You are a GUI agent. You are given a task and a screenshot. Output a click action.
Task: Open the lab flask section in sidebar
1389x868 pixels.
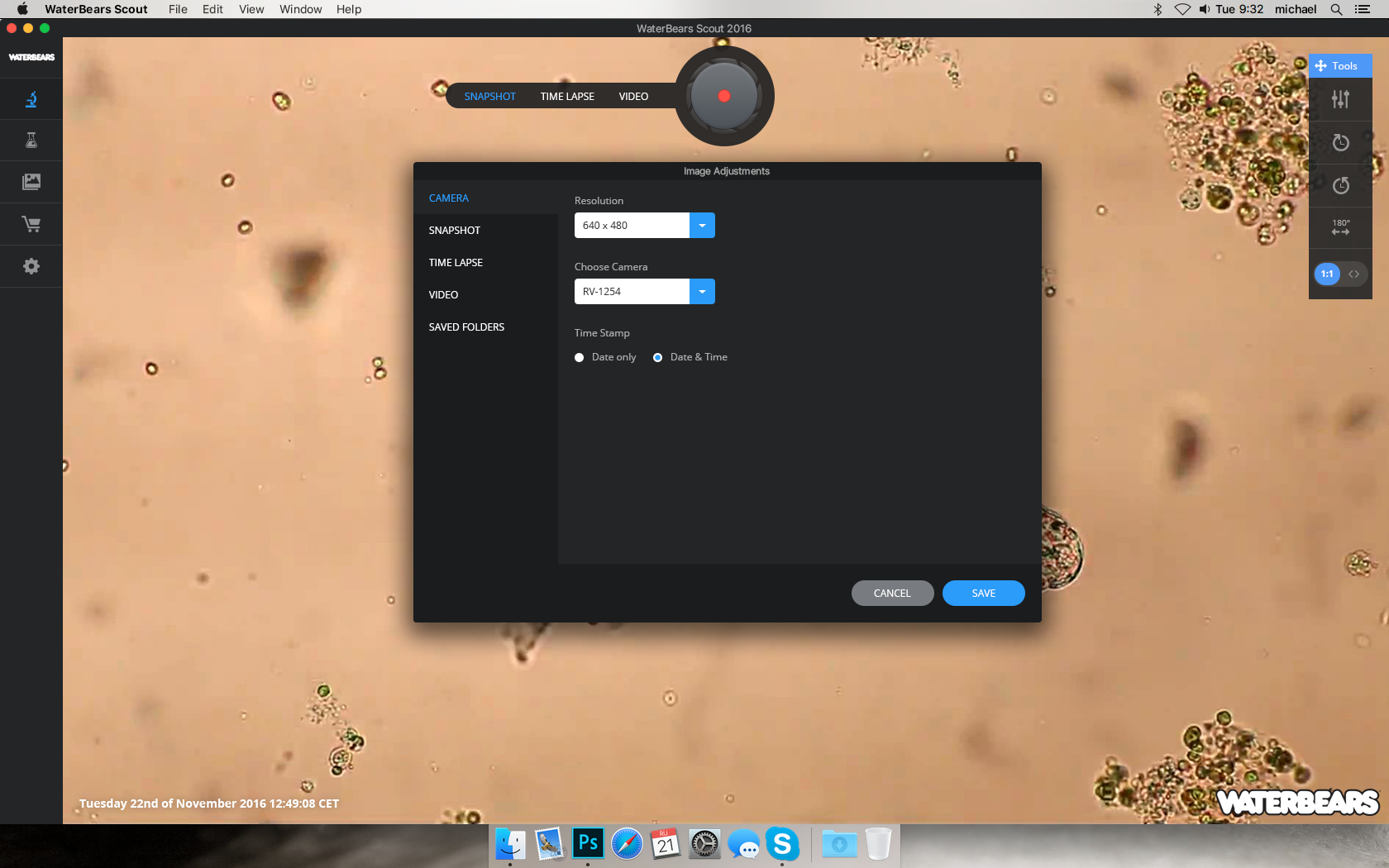click(31, 141)
